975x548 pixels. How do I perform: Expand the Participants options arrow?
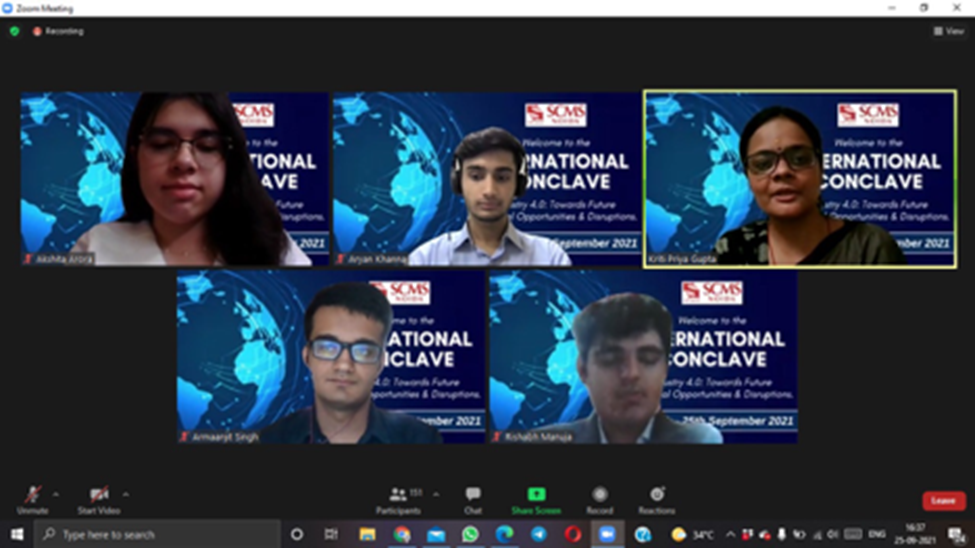pos(436,494)
